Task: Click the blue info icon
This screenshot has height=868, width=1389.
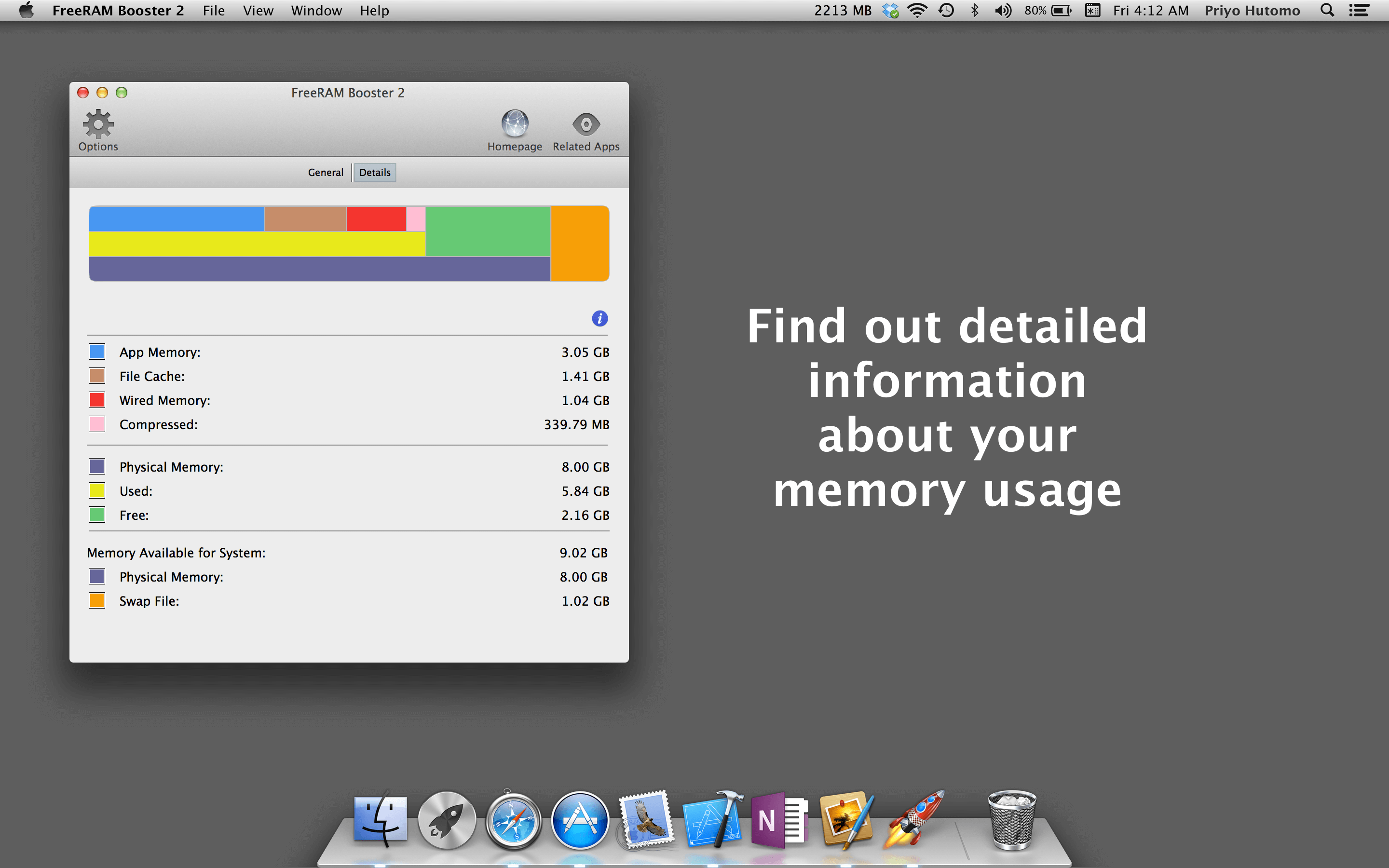Action: click(x=600, y=319)
